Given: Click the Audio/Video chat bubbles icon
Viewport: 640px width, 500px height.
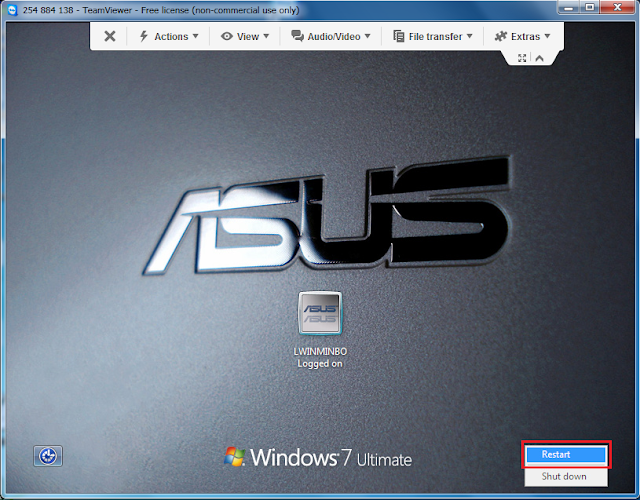Looking at the screenshot, I should pos(297,36).
